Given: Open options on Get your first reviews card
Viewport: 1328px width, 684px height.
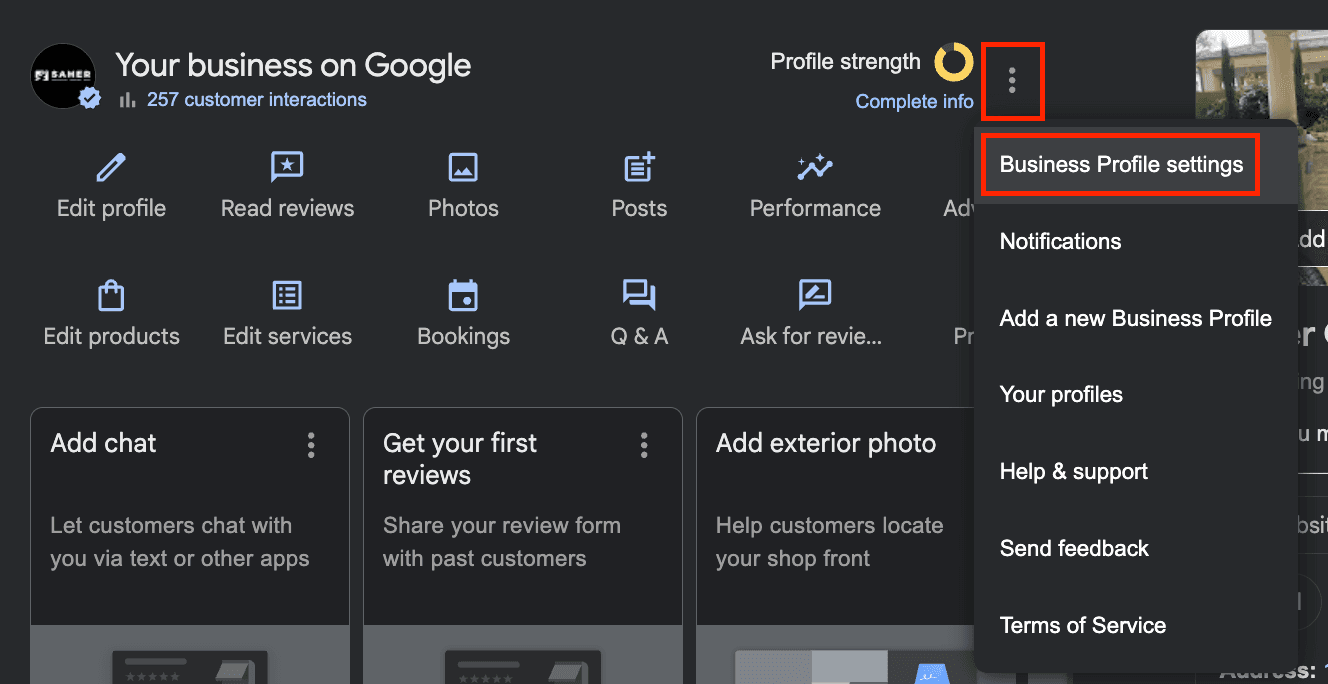Looking at the screenshot, I should pos(644,445).
